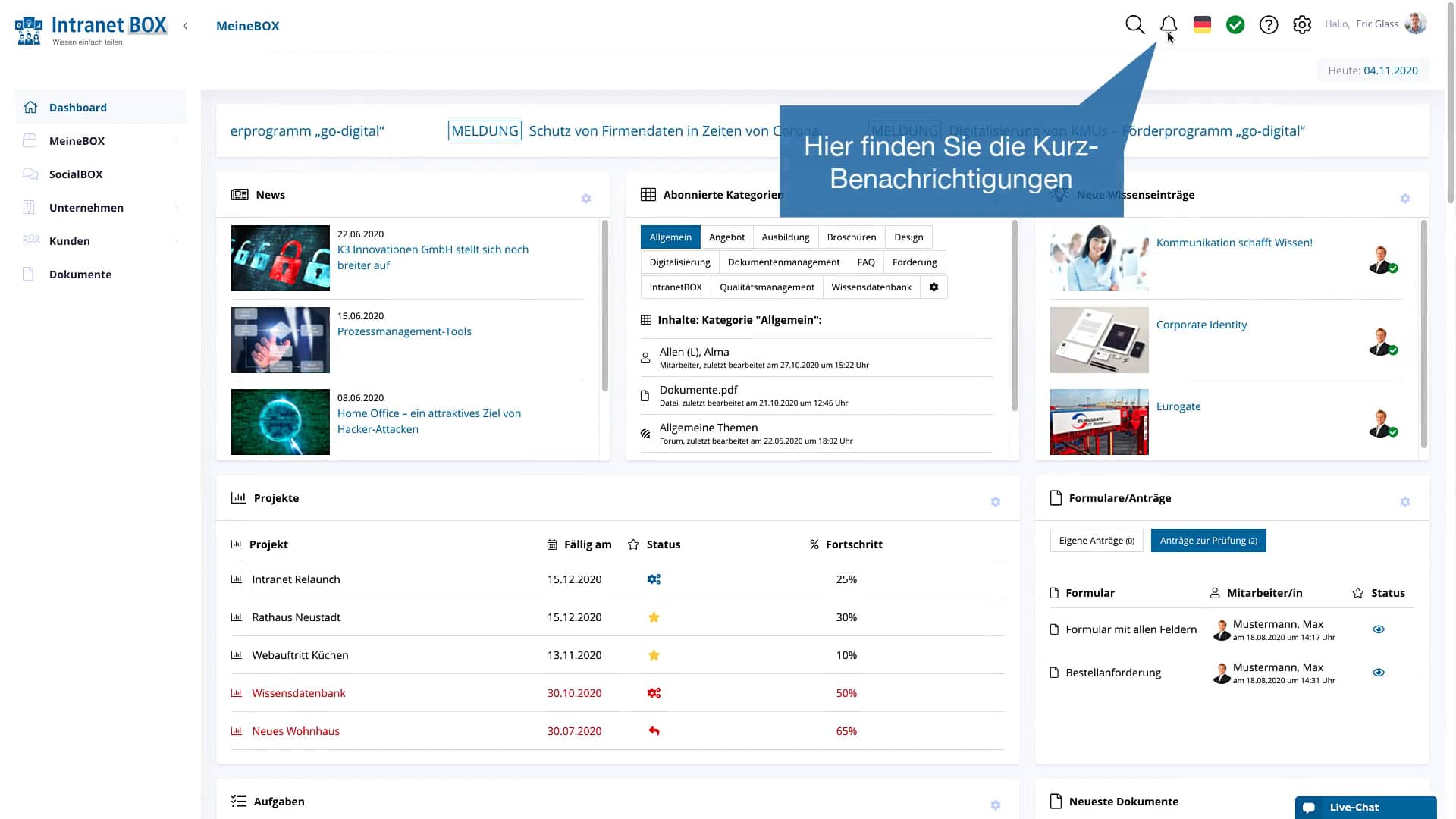Image resolution: width=1456 pixels, height=819 pixels.
Task: Click the green checkmark status icon
Action: [x=1235, y=25]
